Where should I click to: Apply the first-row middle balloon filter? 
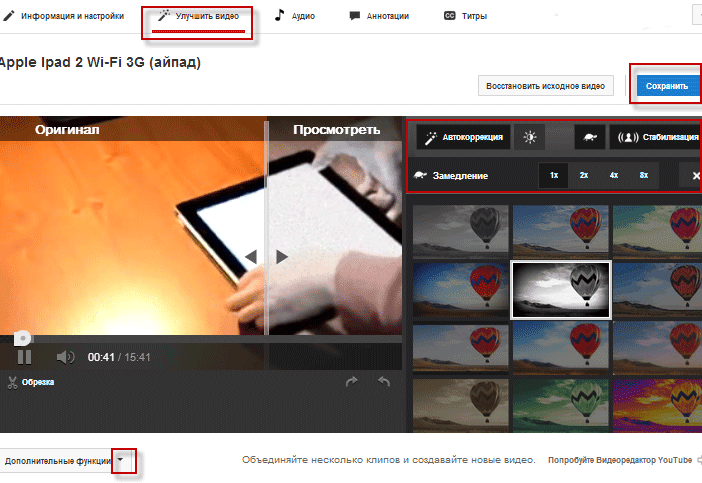coord(561,231)
